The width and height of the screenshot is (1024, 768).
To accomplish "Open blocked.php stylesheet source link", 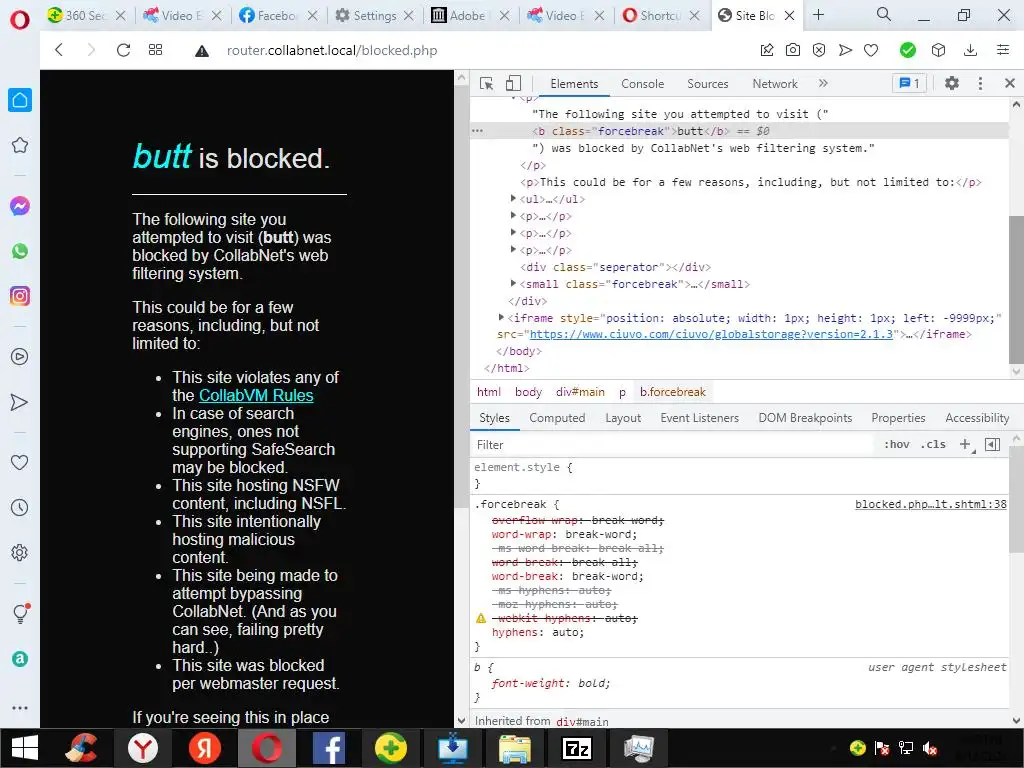I will click(931, 504).
